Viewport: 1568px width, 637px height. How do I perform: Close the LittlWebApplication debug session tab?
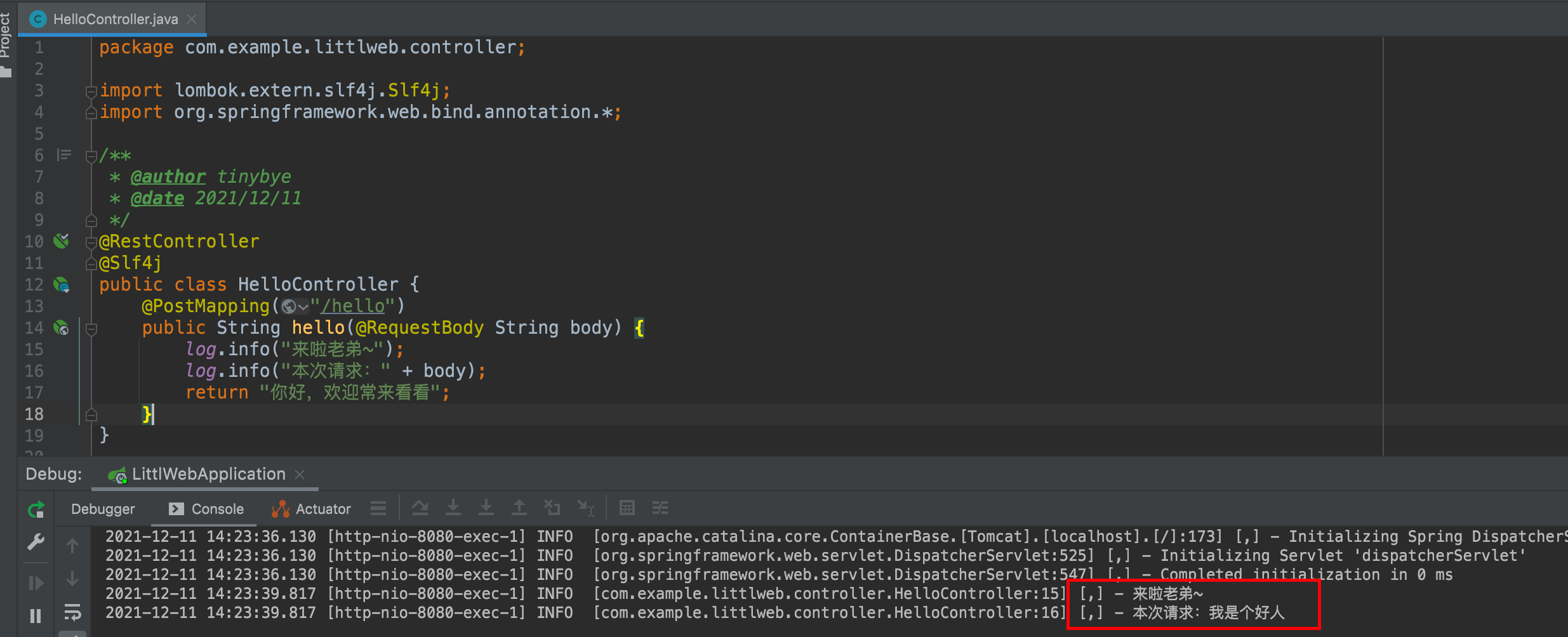300,474
